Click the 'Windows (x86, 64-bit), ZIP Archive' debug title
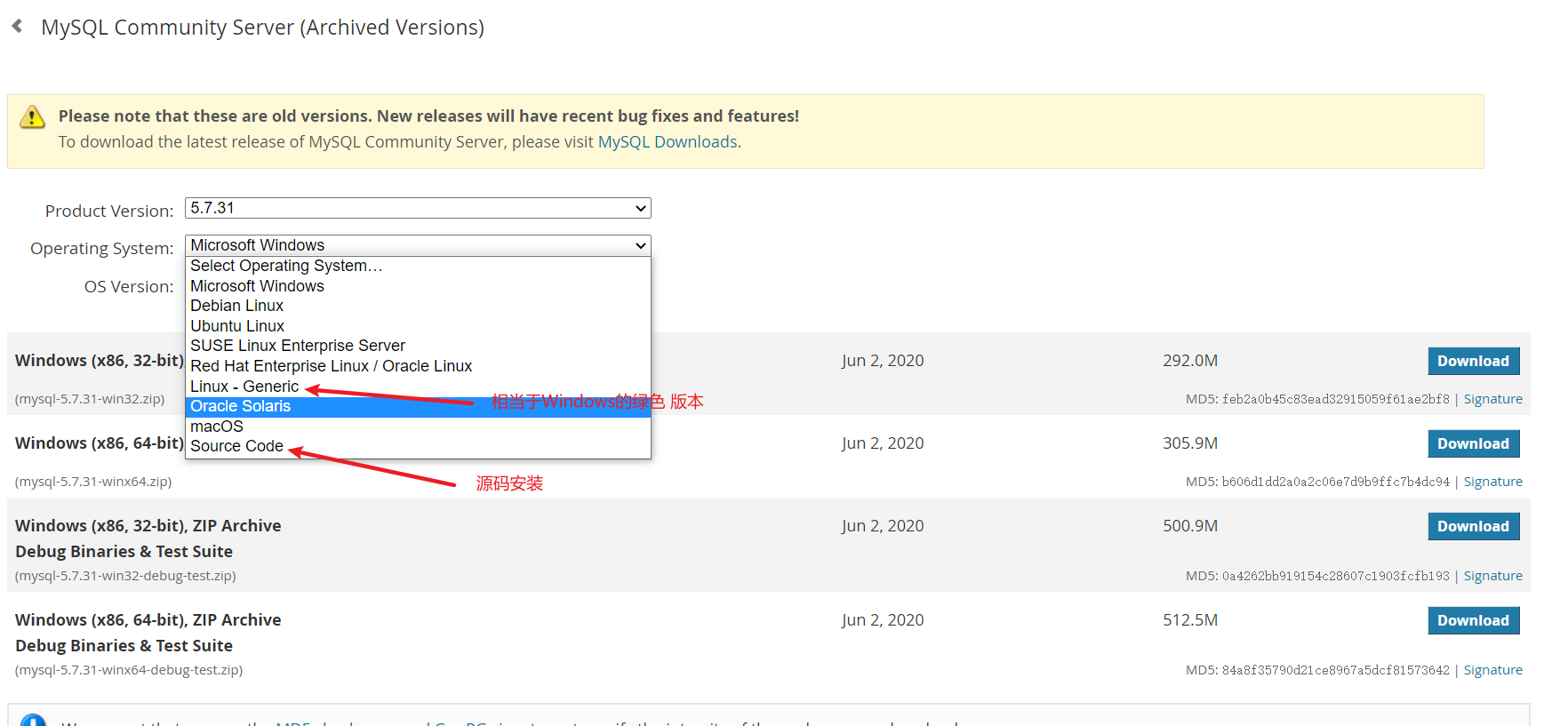 [148, 619]
